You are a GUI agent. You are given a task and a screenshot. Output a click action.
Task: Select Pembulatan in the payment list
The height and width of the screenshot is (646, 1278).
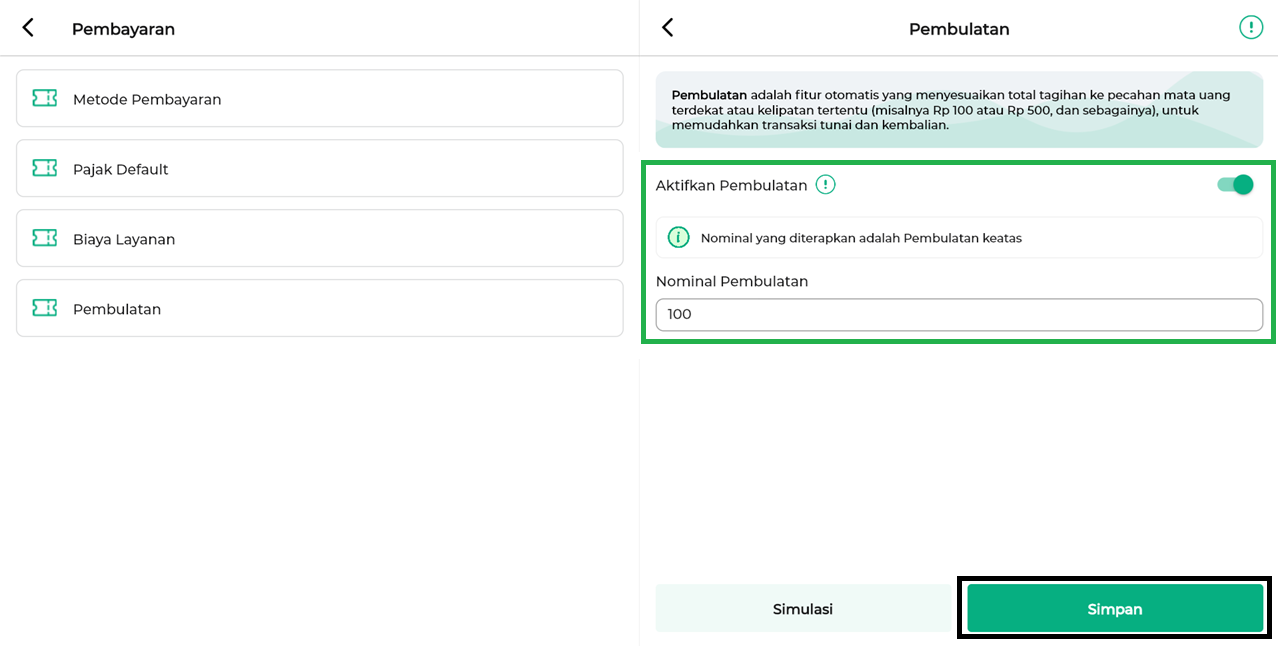[320, 309]
